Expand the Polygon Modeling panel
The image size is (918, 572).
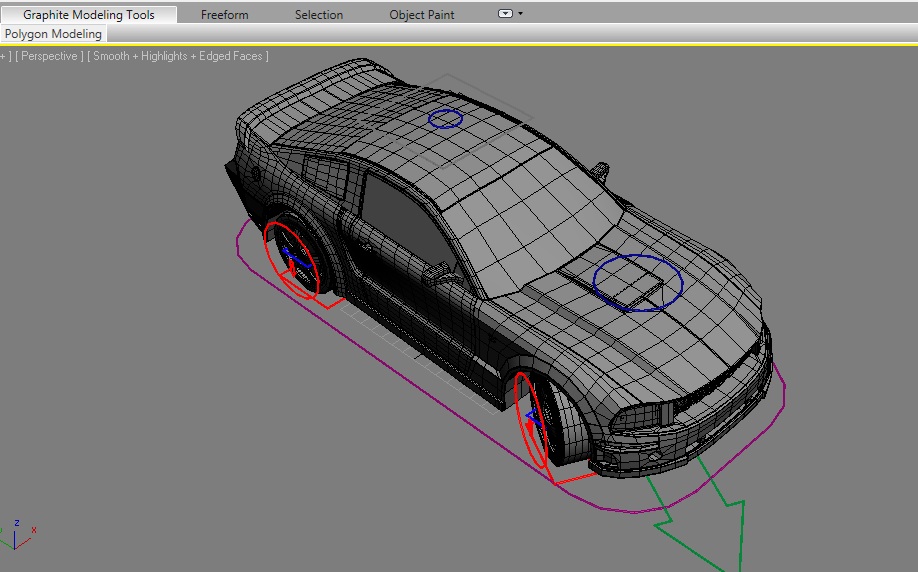(53, 34)
